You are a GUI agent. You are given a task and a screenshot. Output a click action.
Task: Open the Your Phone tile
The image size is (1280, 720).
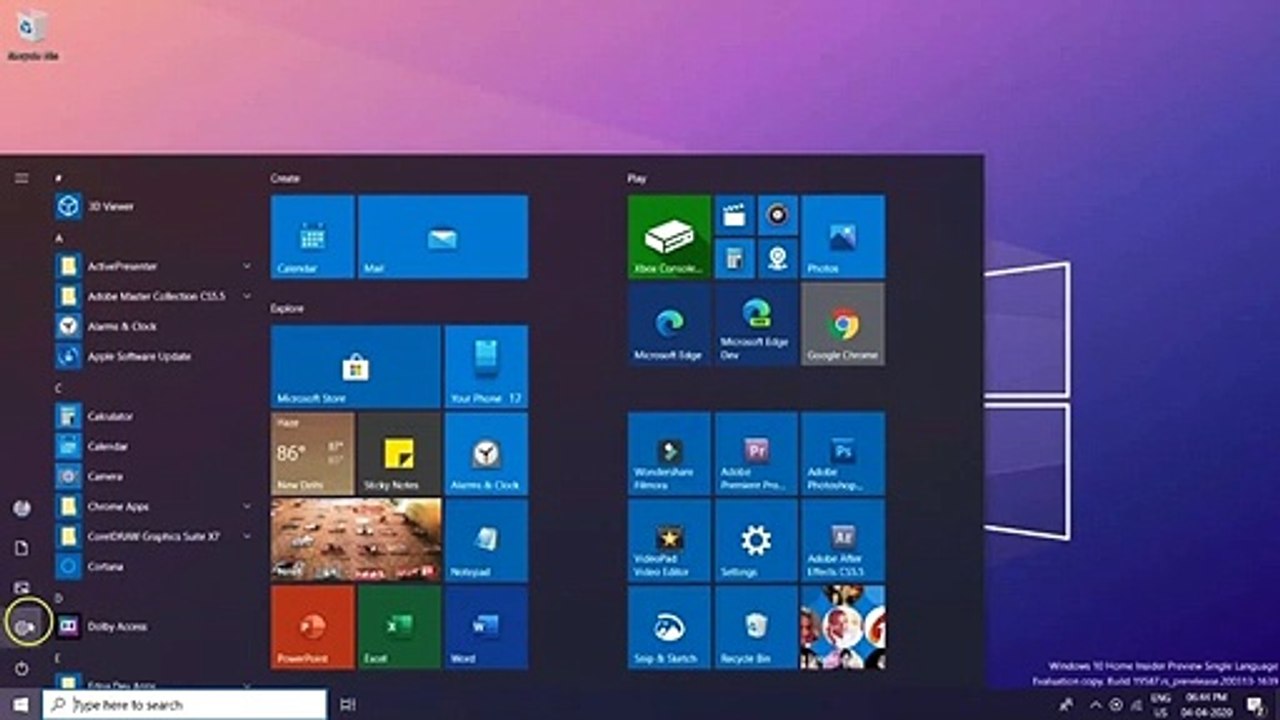tap(486, 366)
